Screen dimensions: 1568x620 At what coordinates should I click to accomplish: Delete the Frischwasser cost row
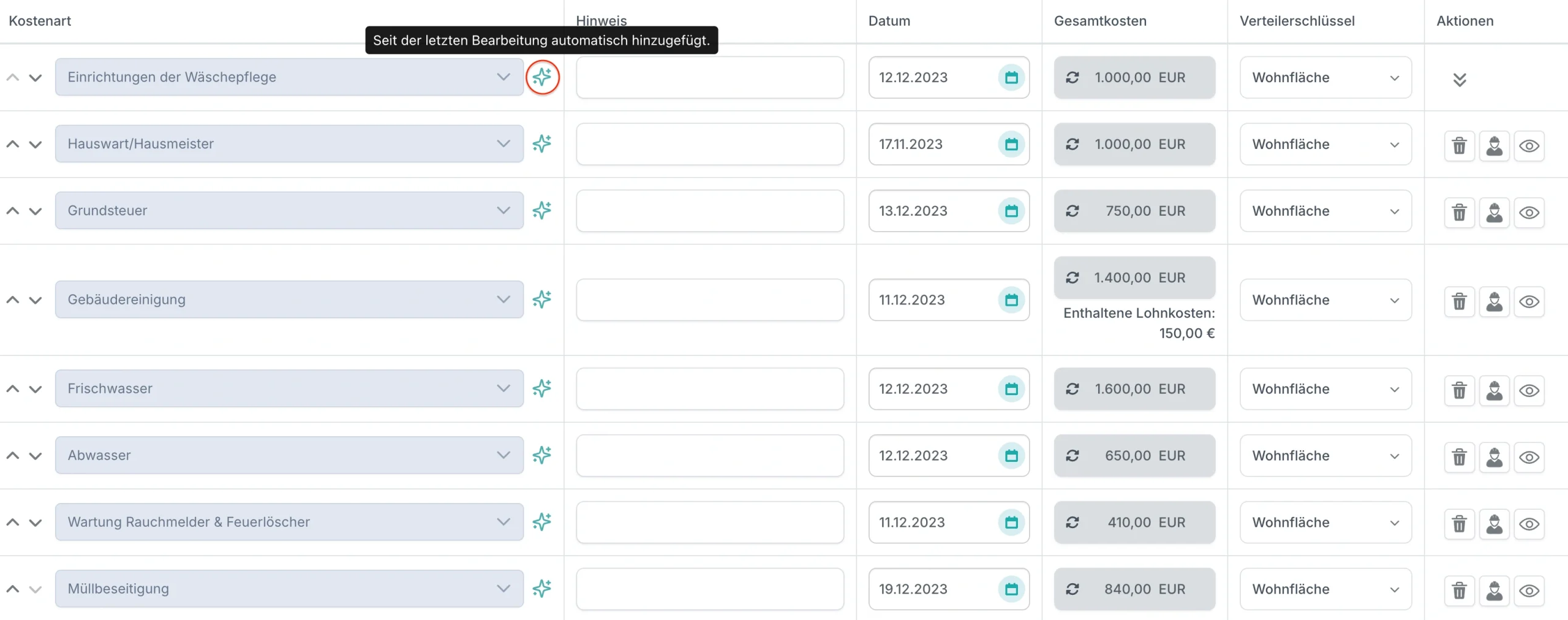pos(1460,390)
